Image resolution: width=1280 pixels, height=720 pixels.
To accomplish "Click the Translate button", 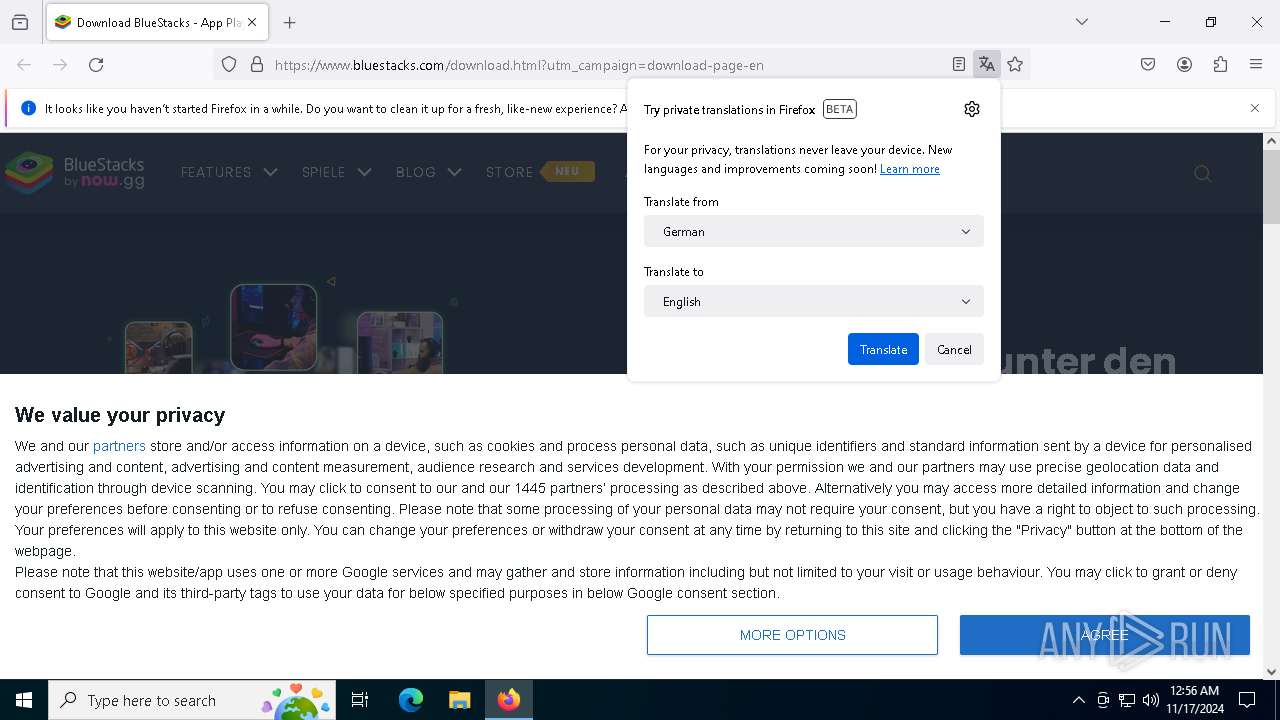I will (x=883, y=349).
